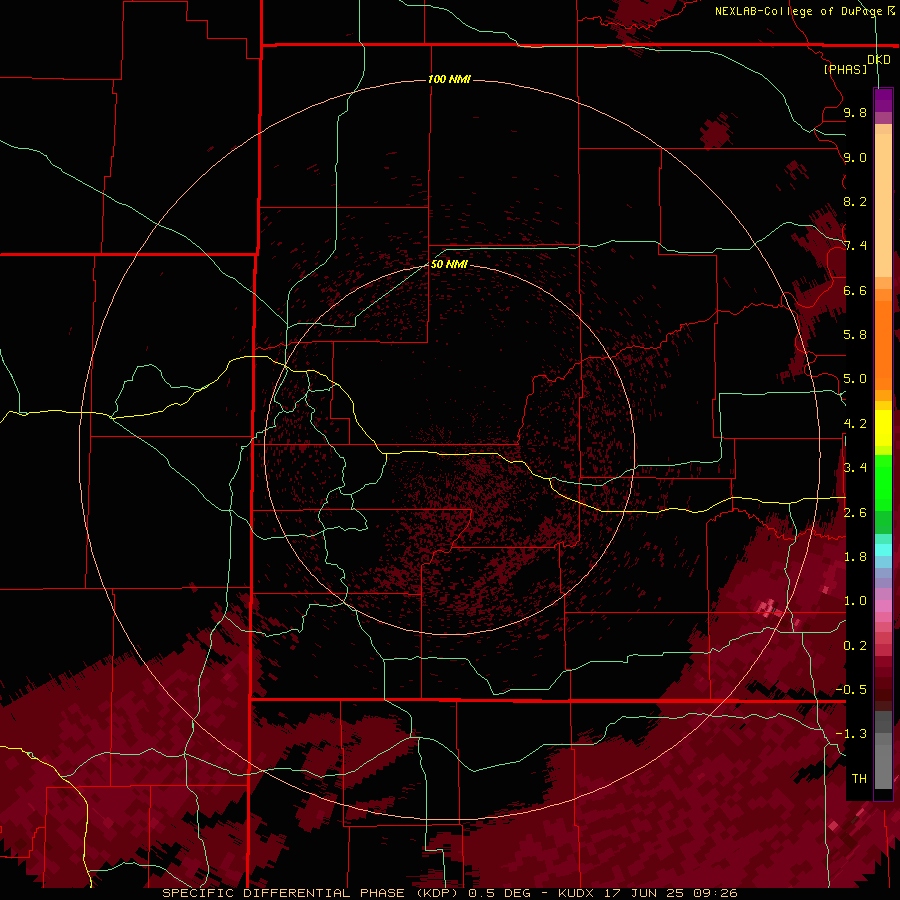Click the 5.8 value on the color scale
The width and height of the screenshot is (900, 900).
[855, 335]
